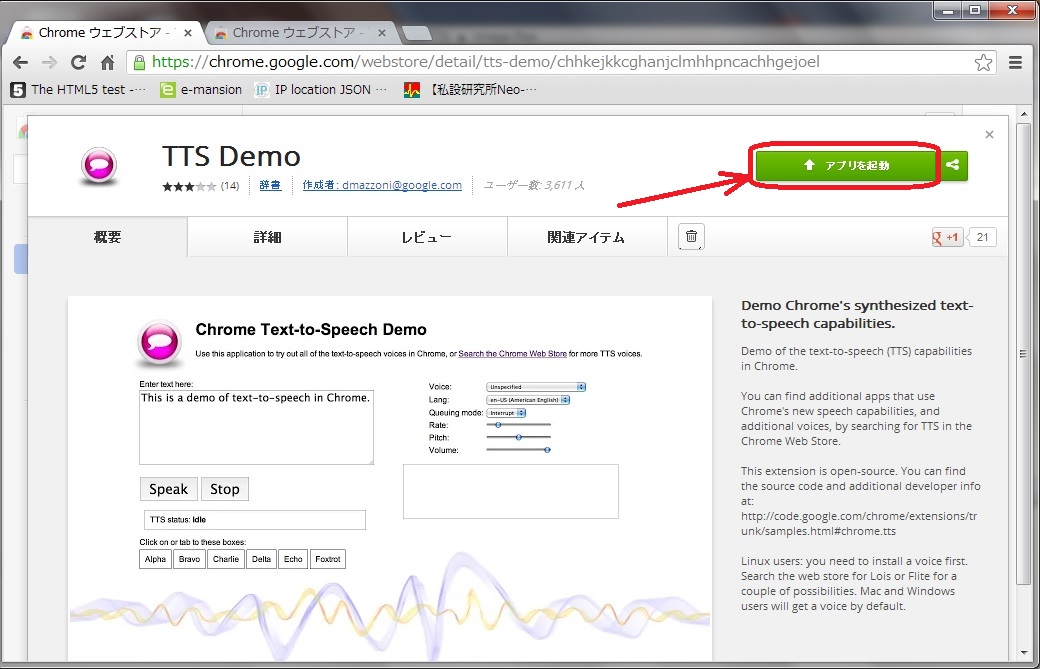Click the Alpha box in the screenshot
This screenshot has height=669, width=1040.
pos(155,559)
